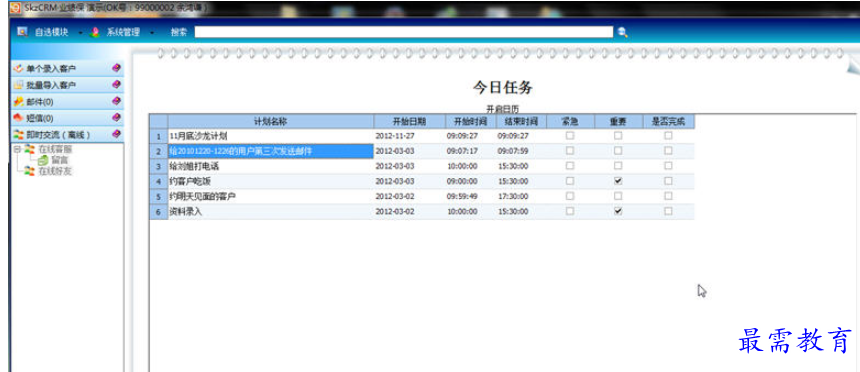Click the icon before 批量导入客户

19,85
